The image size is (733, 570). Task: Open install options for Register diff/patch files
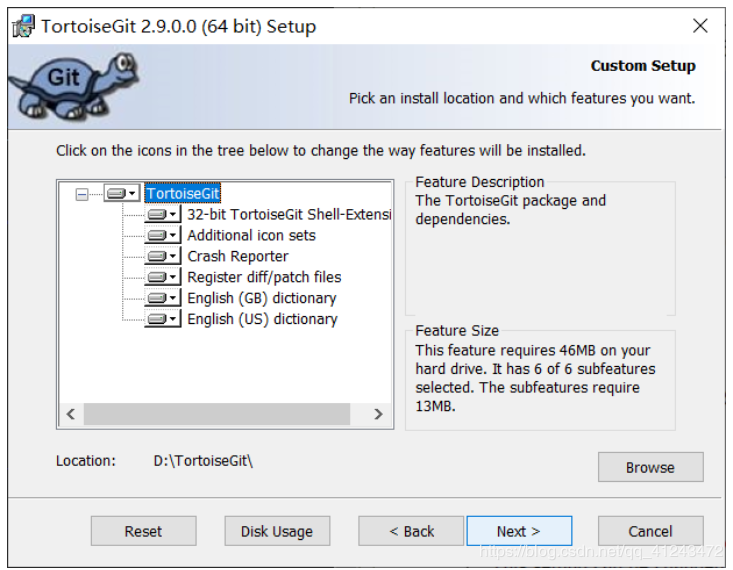162,277
